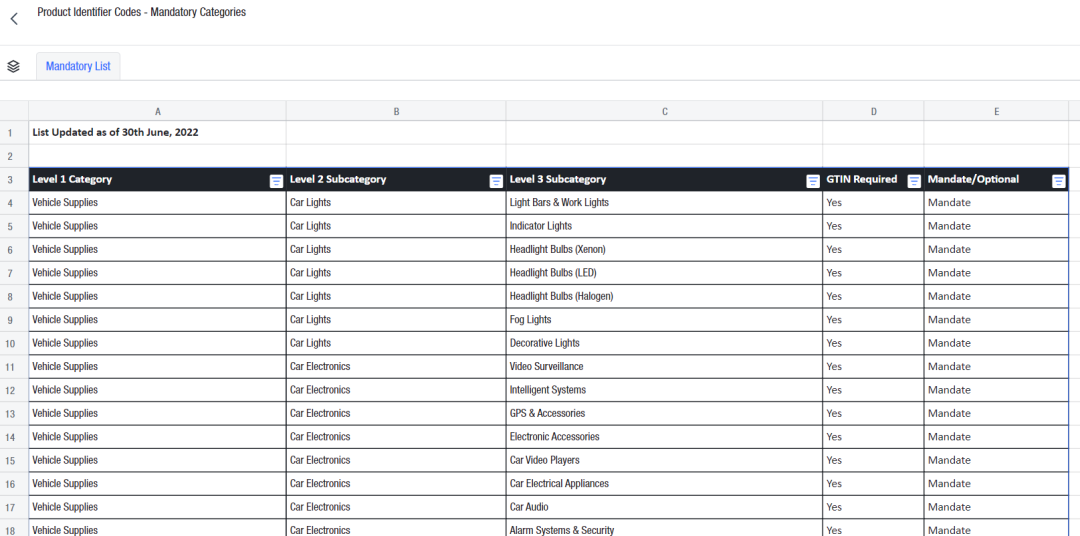Image resolution: width=1080 pixels, height=536 pixels.
Task: Select row 1 header
Action: coord(14,132)
